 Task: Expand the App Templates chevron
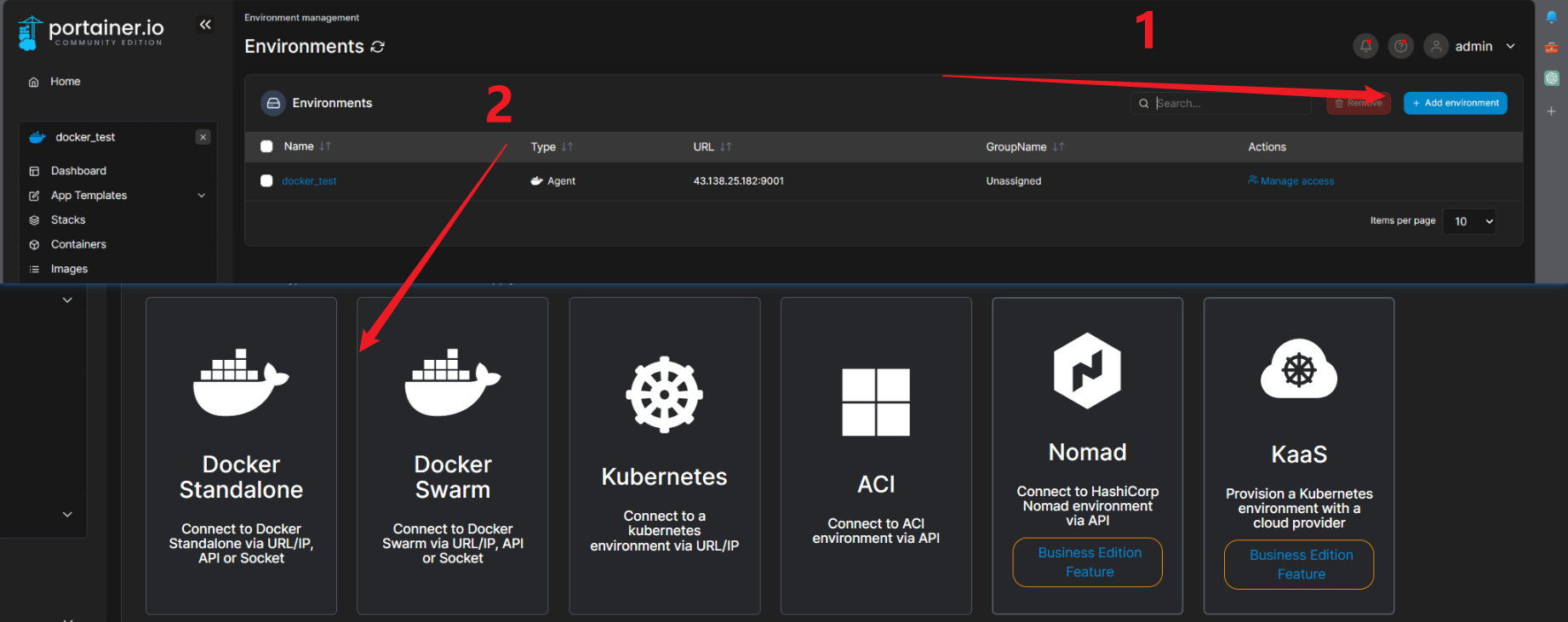click(x=202, y=196)
